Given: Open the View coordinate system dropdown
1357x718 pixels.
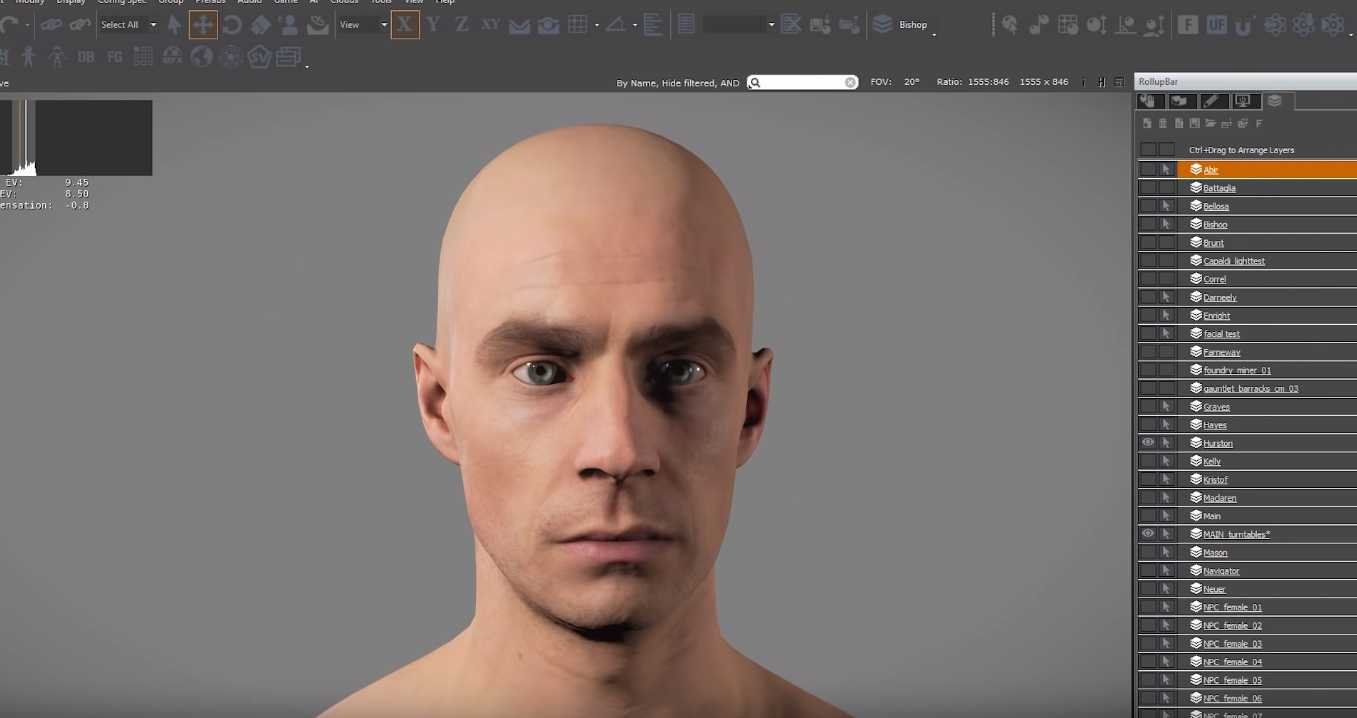Looking at the screenshot, I should pyautogui.click(x=363, y=24).
